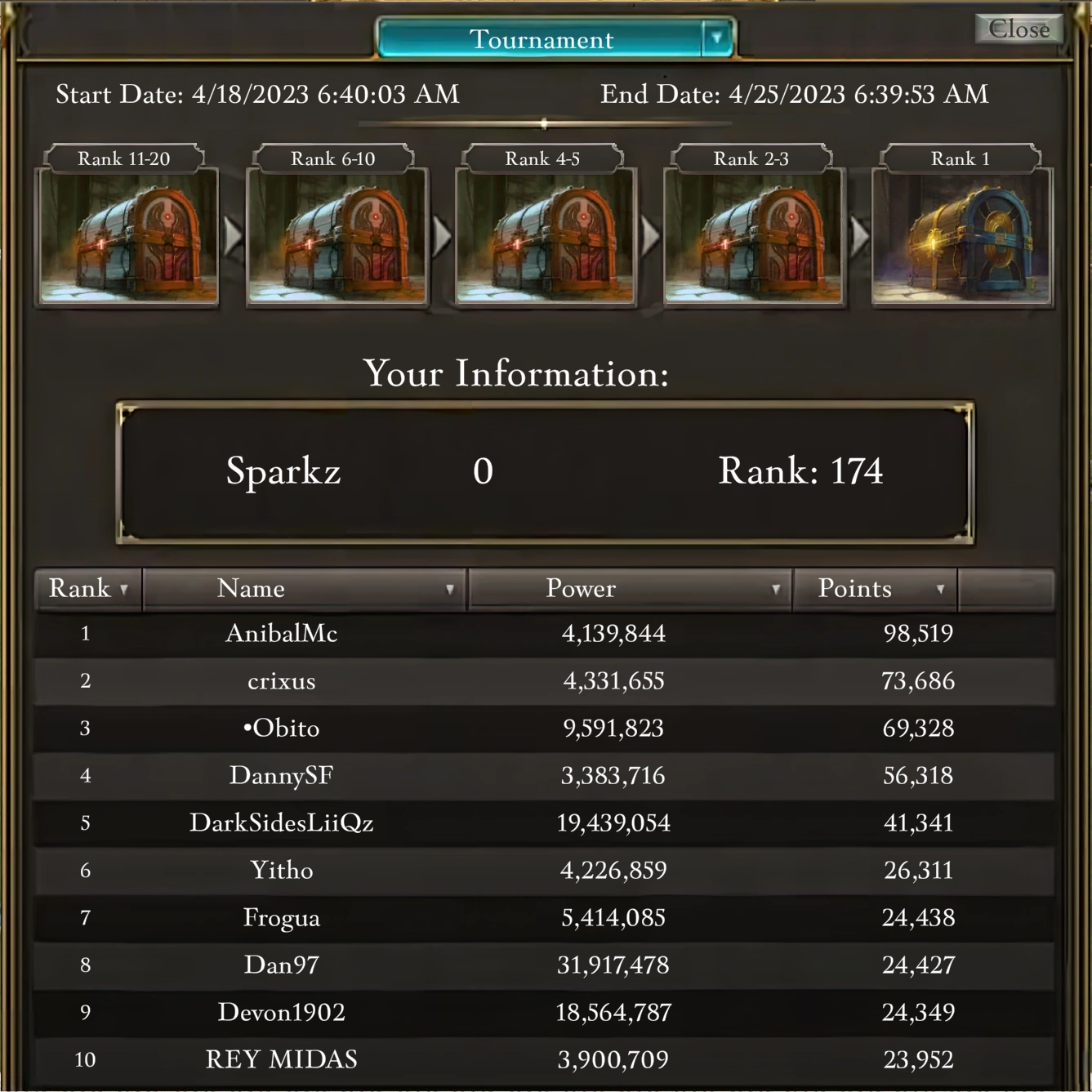Screen dimensions: 1092x1092
Task: Click arrow between Rank 11-20 and 6-10 chests
Action: (233, 236)
